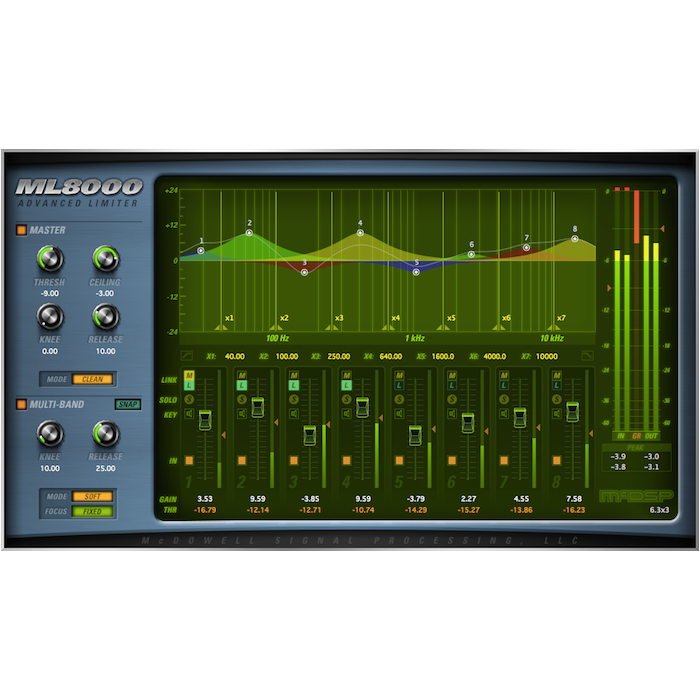Click the X5 crossover value 1600.0
Screen dimensions: 700x700
[x=443, y=356]
